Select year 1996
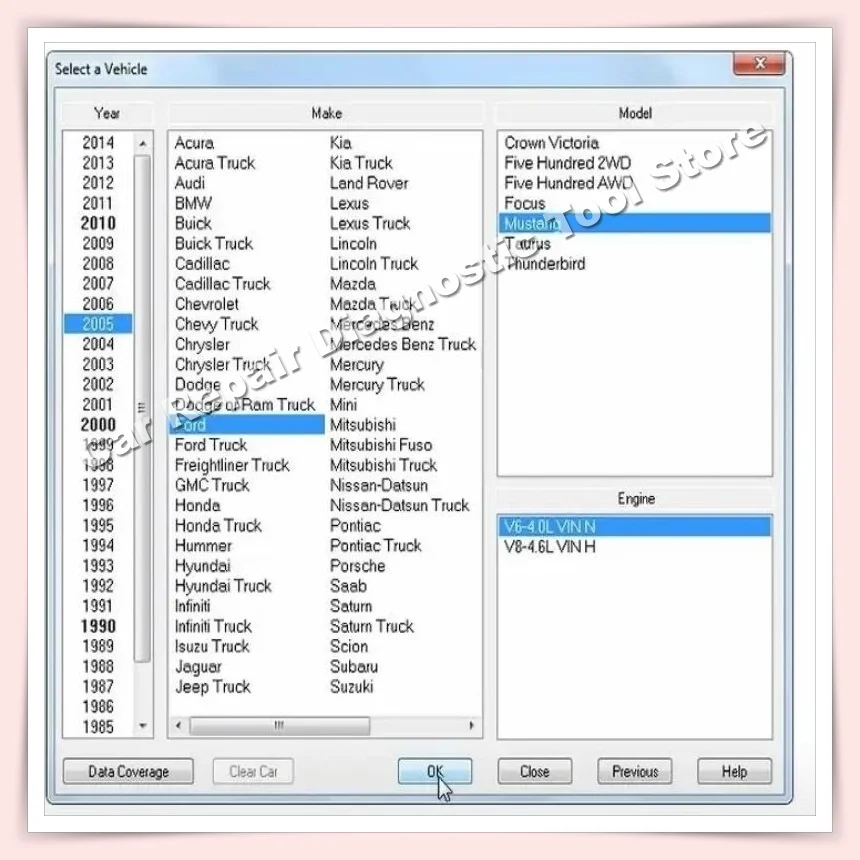This screenshot has width=860, height=860. pos(98,505)
